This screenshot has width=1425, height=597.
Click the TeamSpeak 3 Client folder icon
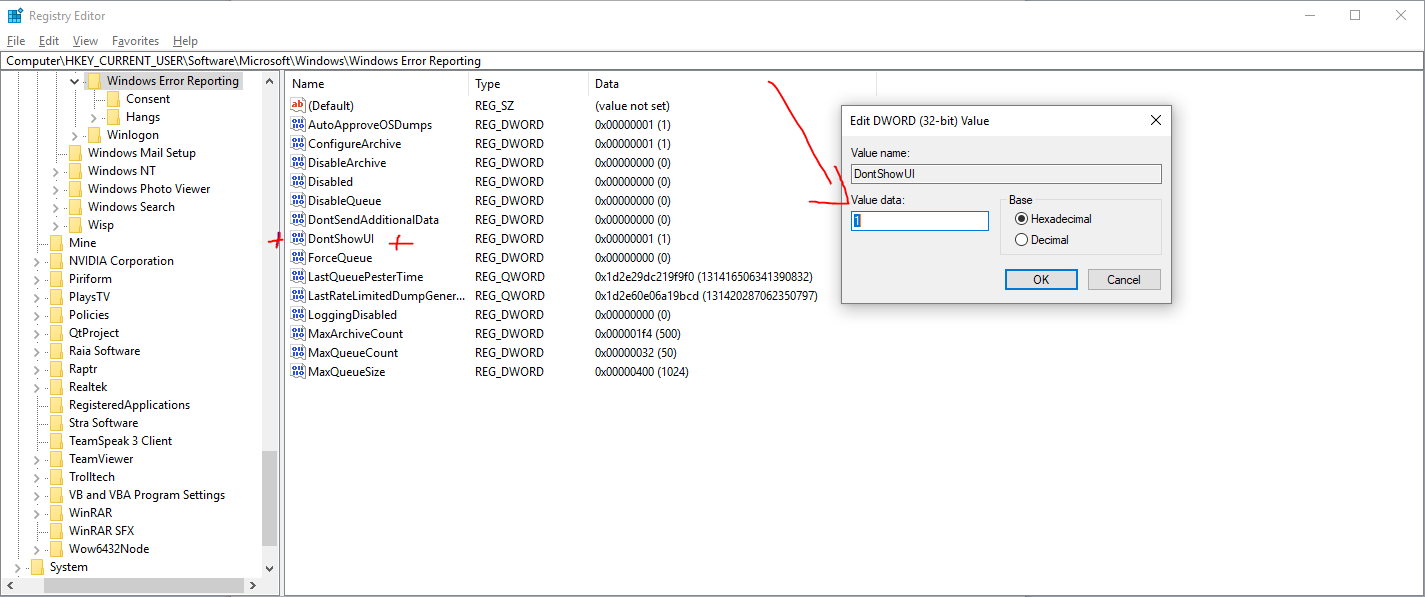[56, 441]
